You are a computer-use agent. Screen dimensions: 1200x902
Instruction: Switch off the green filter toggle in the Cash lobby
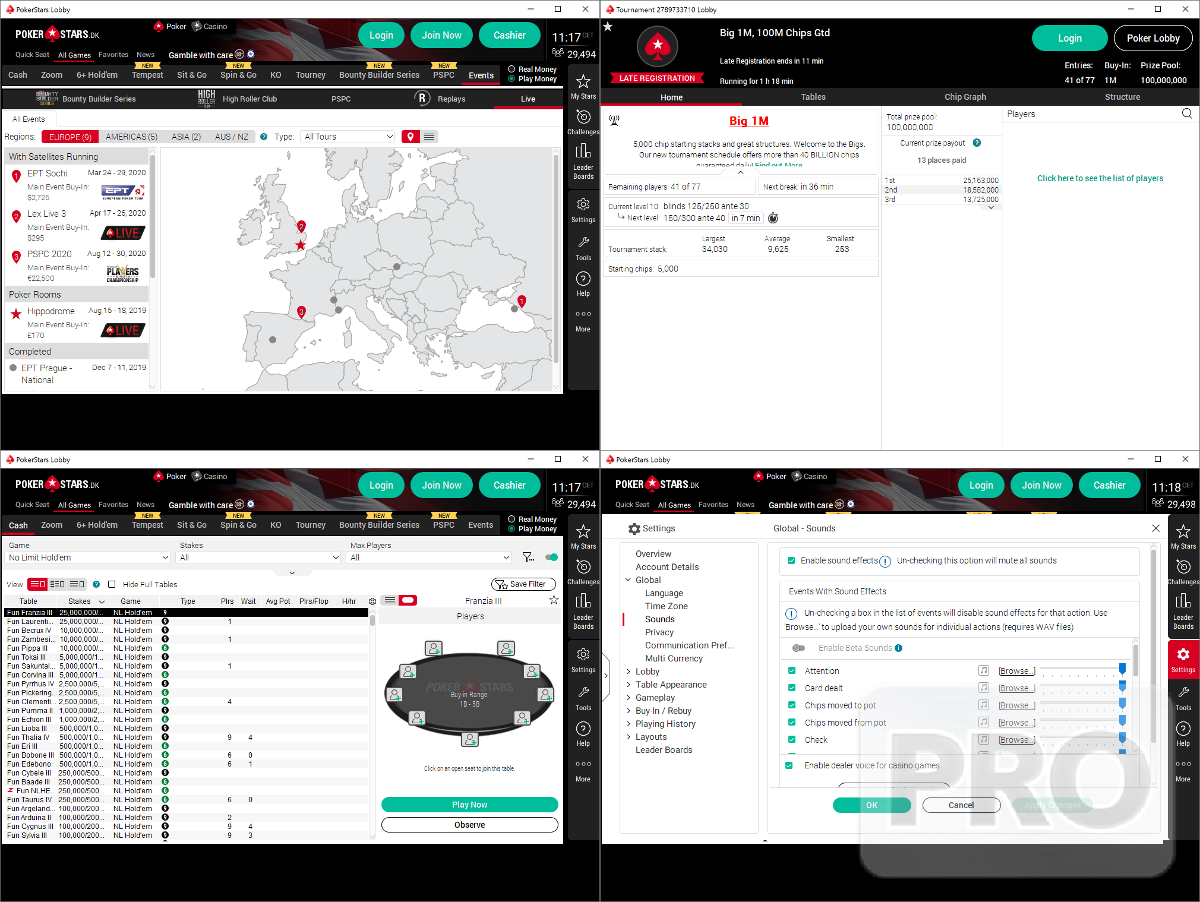click(551, 558)
